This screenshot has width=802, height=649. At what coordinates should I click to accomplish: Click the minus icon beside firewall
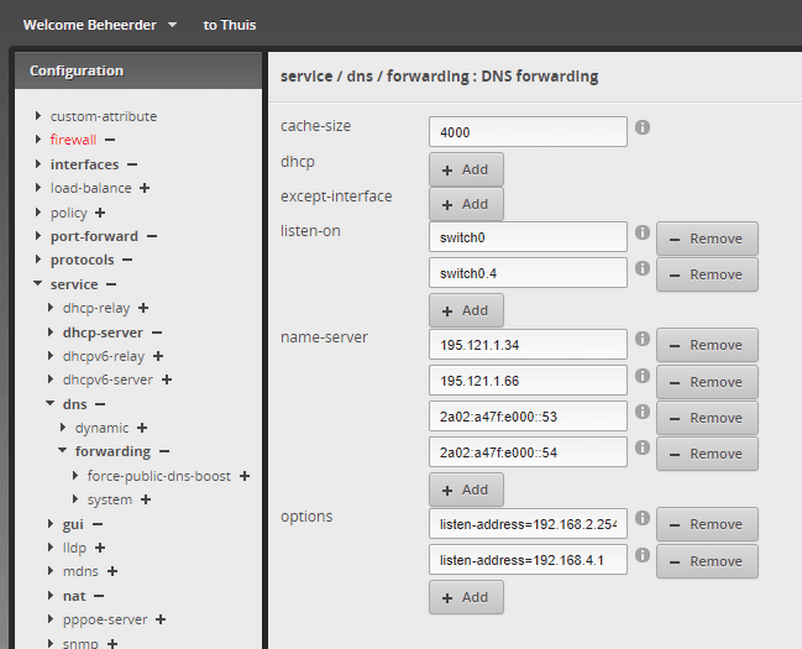coord(109,140)
